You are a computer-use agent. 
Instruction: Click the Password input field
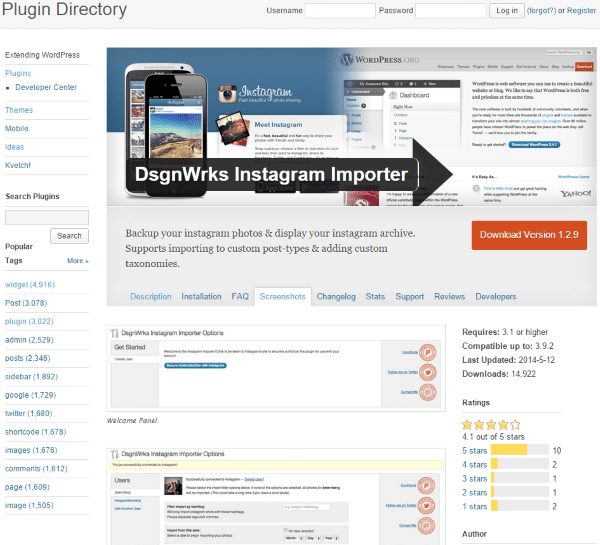(450, 11)
